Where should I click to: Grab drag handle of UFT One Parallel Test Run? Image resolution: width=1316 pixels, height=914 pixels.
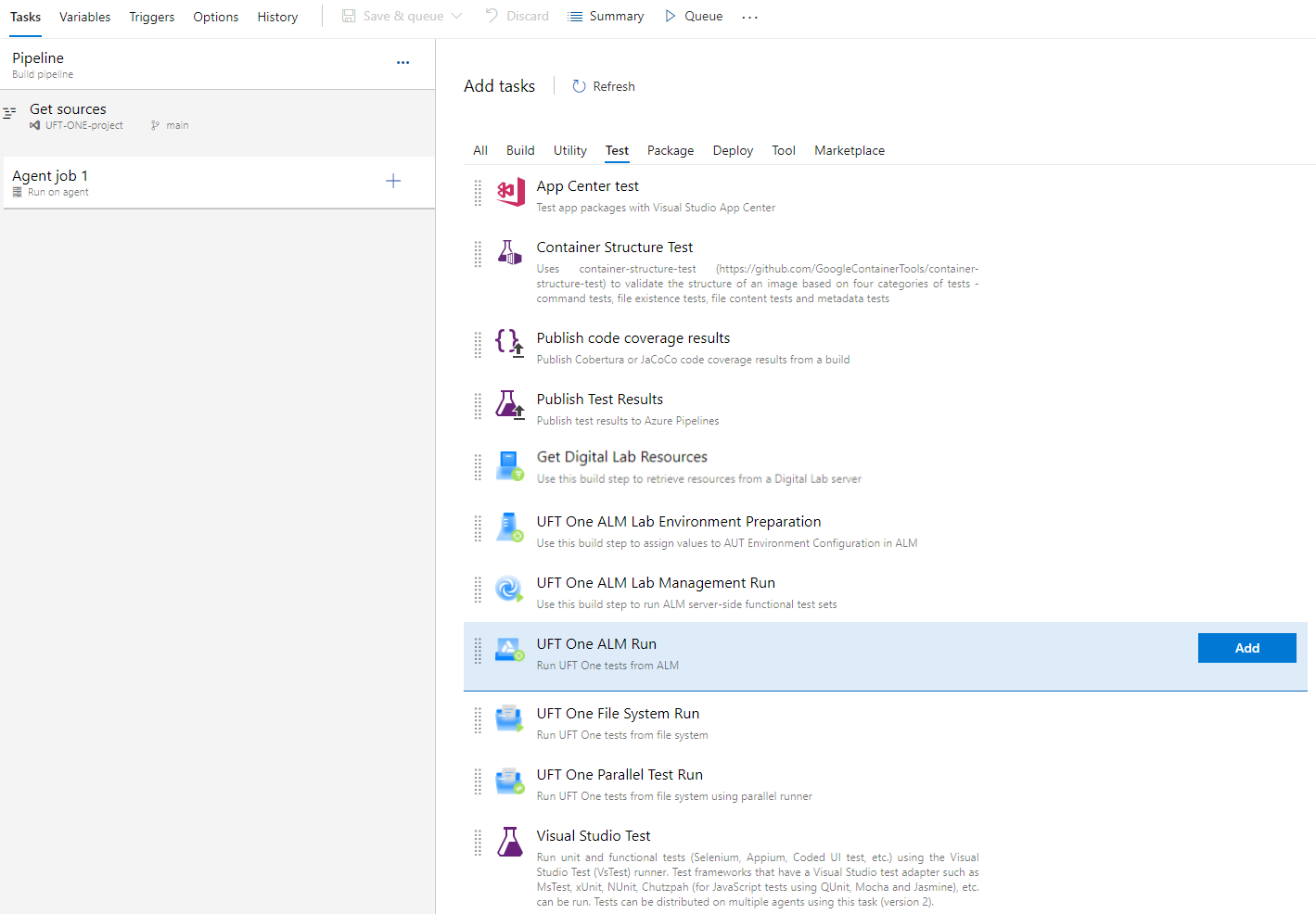click(478, 781)
